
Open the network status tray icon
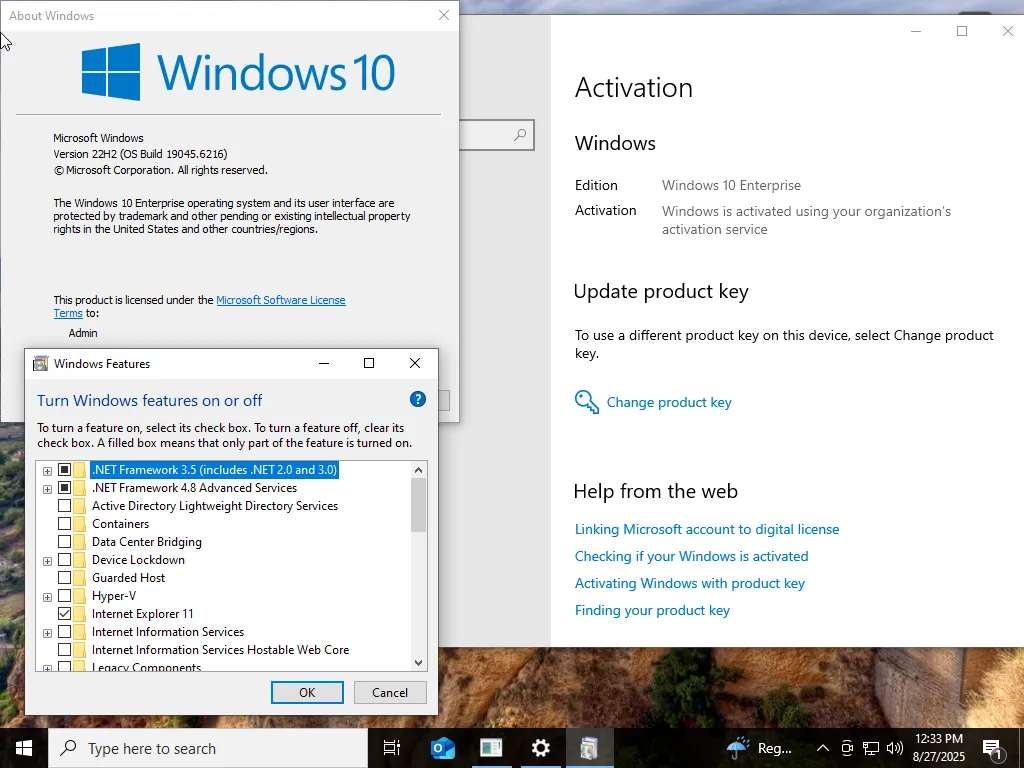click(871, 748)
